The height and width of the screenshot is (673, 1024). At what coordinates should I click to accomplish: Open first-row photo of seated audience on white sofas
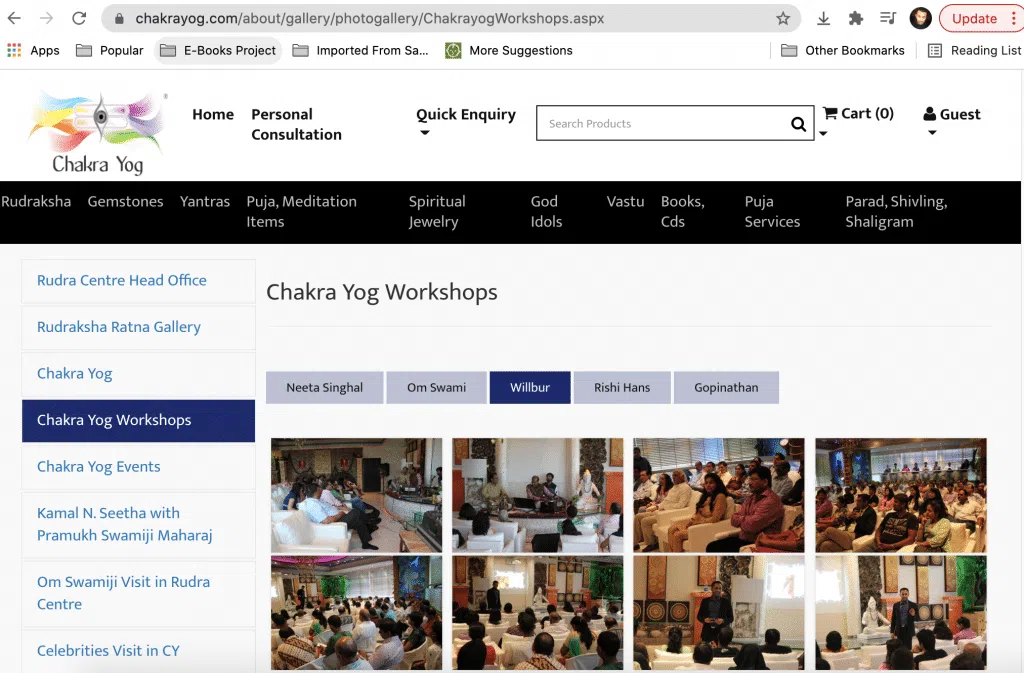[357, 495]
